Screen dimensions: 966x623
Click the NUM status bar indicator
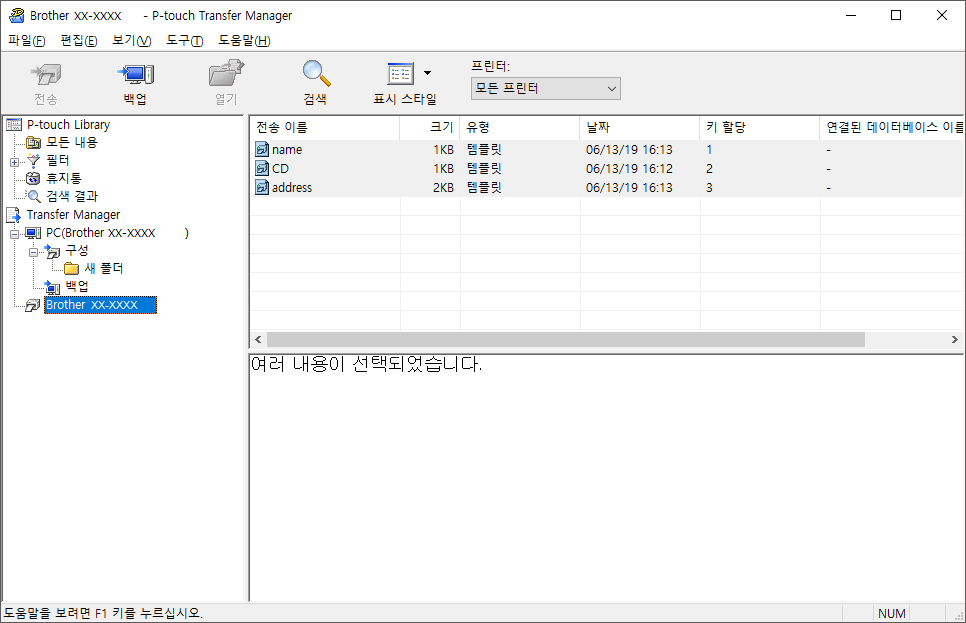coord(891,613)
